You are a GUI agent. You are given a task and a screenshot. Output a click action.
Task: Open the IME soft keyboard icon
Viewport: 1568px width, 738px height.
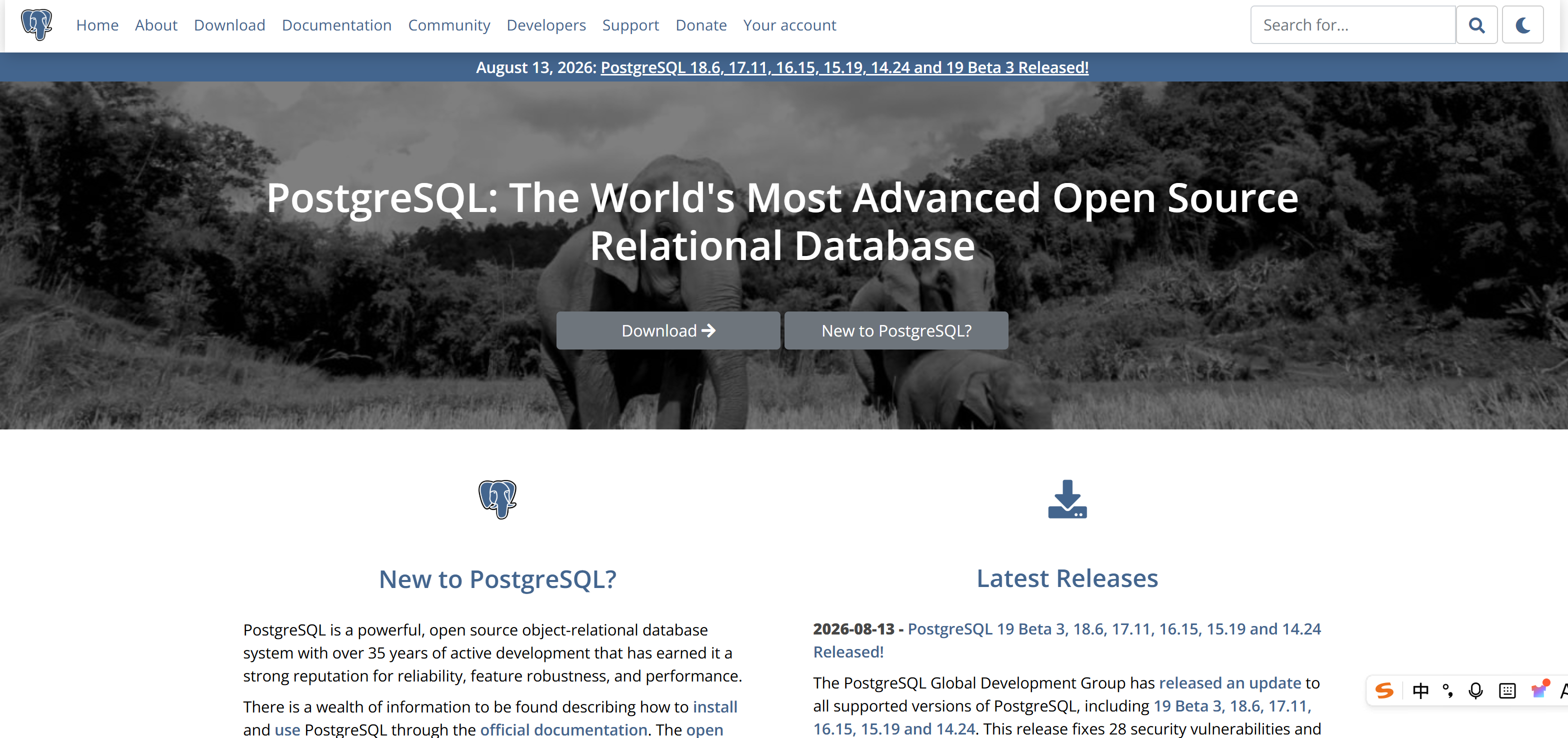(x=1507, y=690)
